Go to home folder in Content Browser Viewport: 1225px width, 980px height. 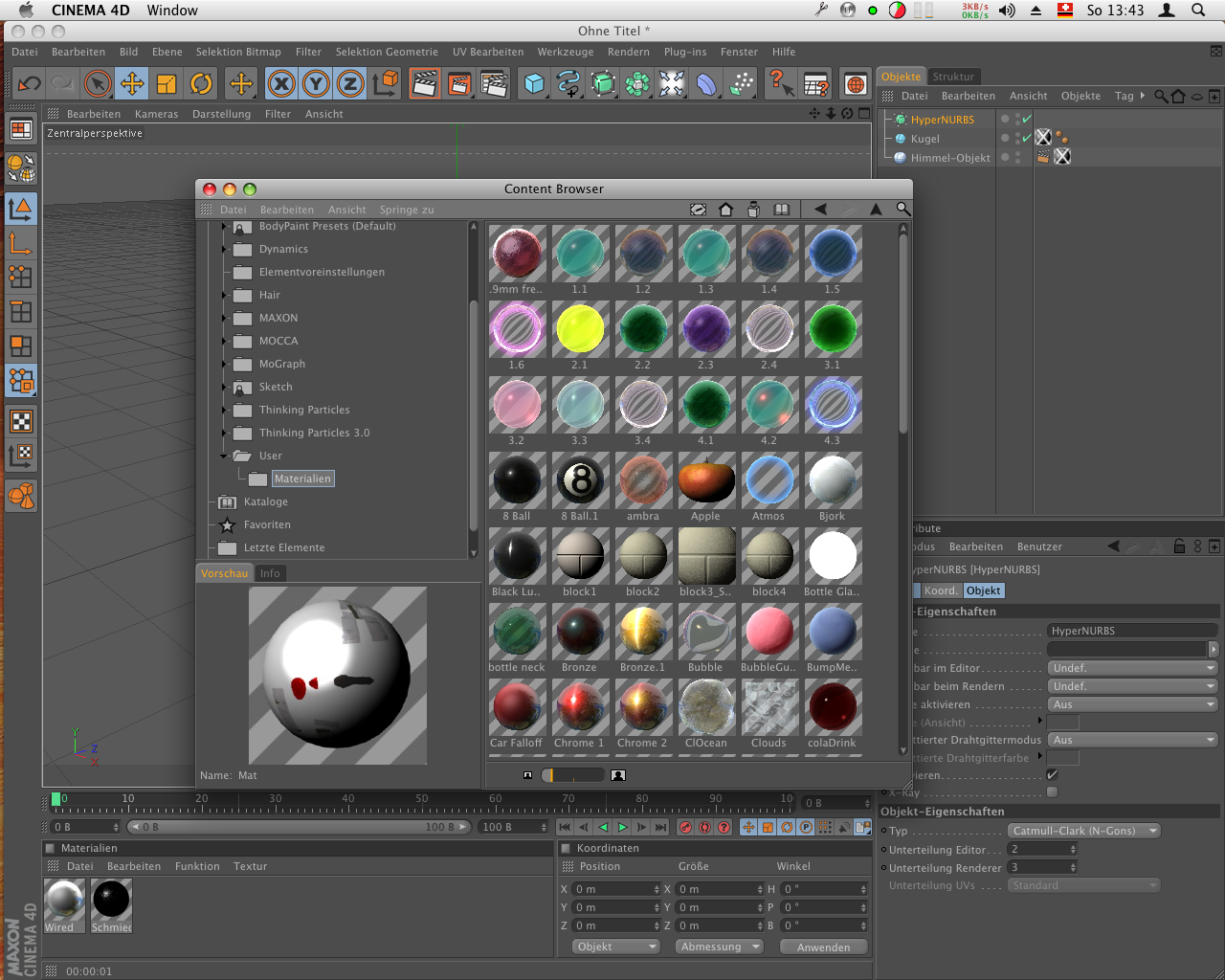point(725,209)
